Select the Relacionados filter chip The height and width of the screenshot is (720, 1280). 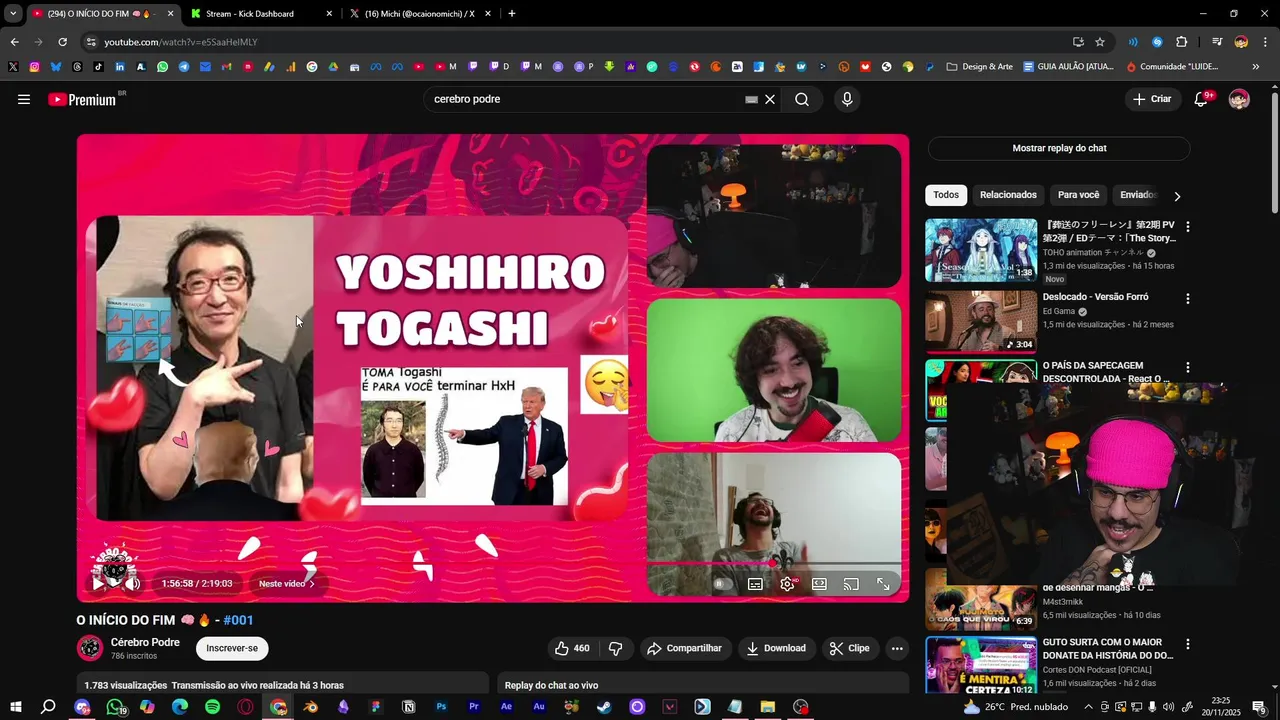1008,195
